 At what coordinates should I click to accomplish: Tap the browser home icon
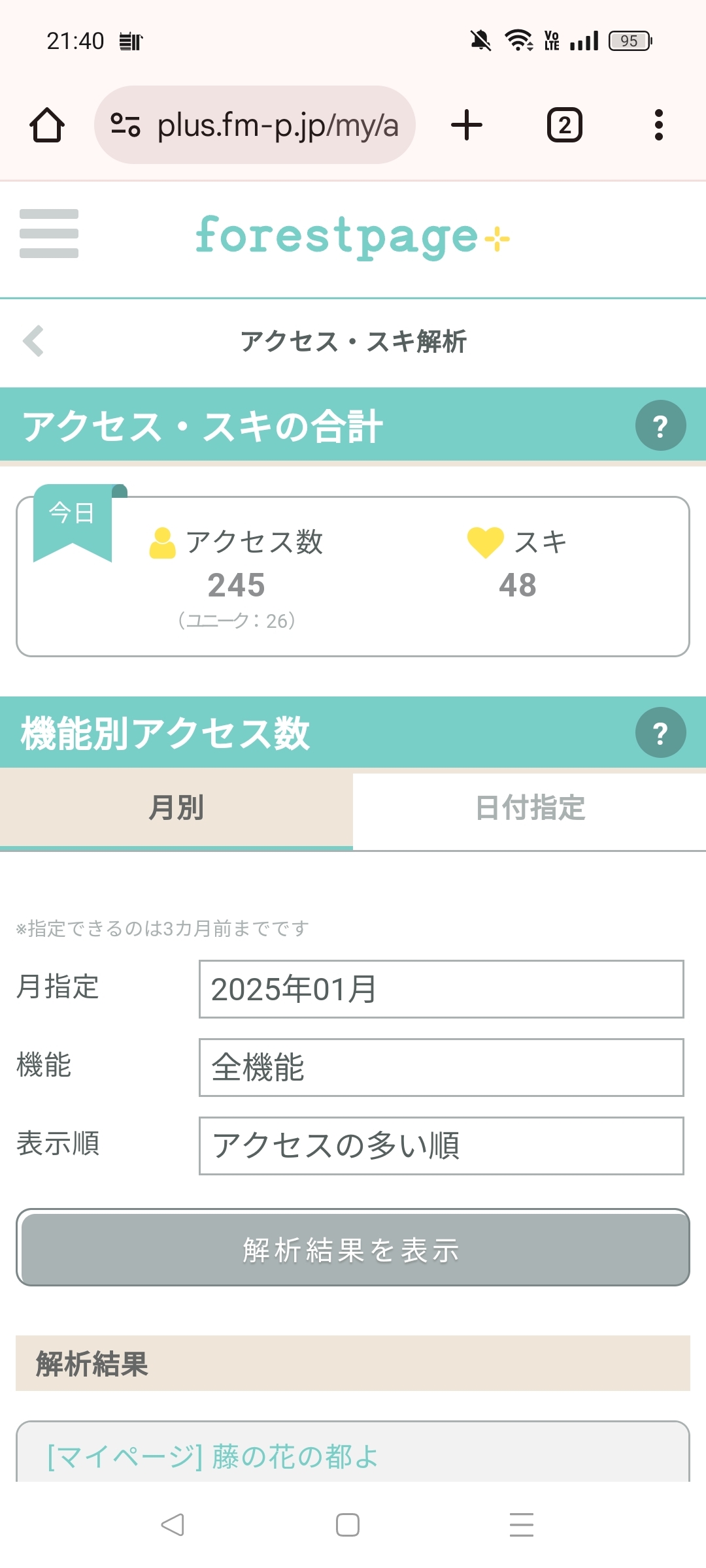tap(47, 125)
